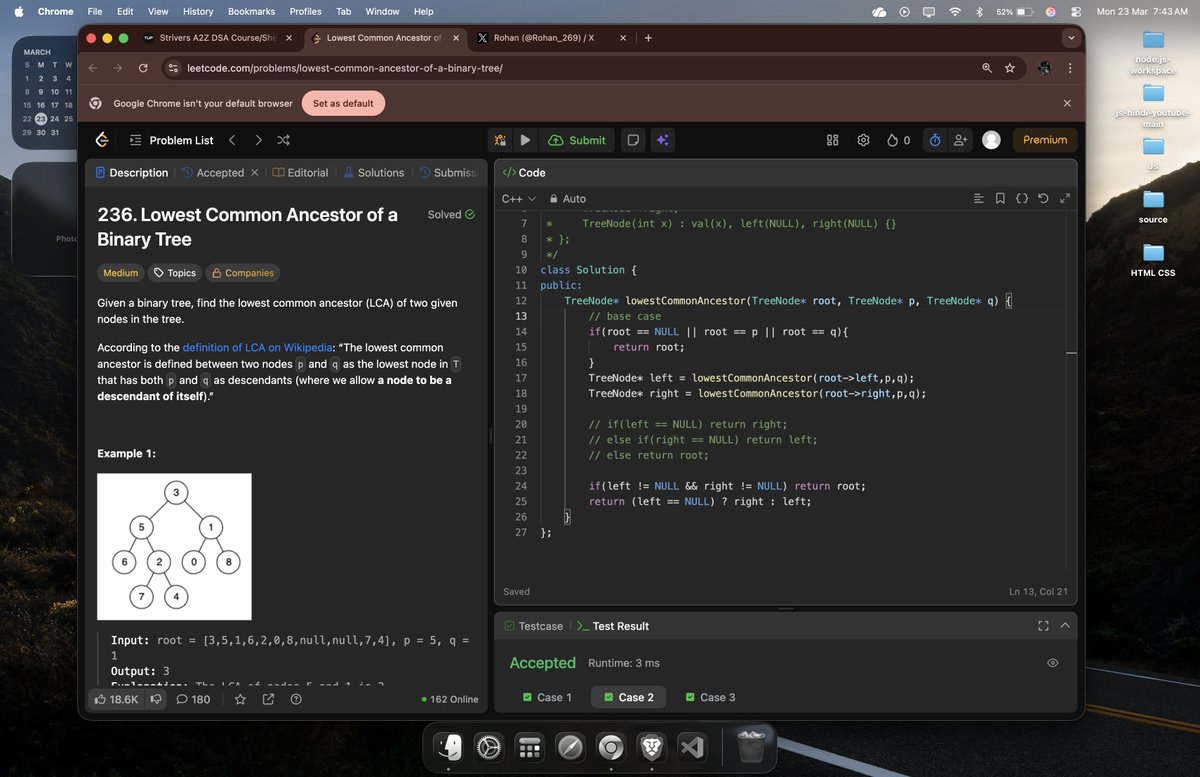This screenshot has height=777, width=1200.
Task: Open the Chrome zoom magnifier icon
Action: [x=987, y=68]
